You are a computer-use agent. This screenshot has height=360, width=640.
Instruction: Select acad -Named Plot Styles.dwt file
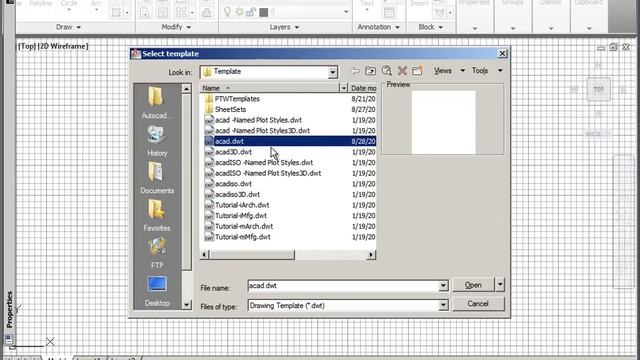pyautogui.click(x=258, y=120)
